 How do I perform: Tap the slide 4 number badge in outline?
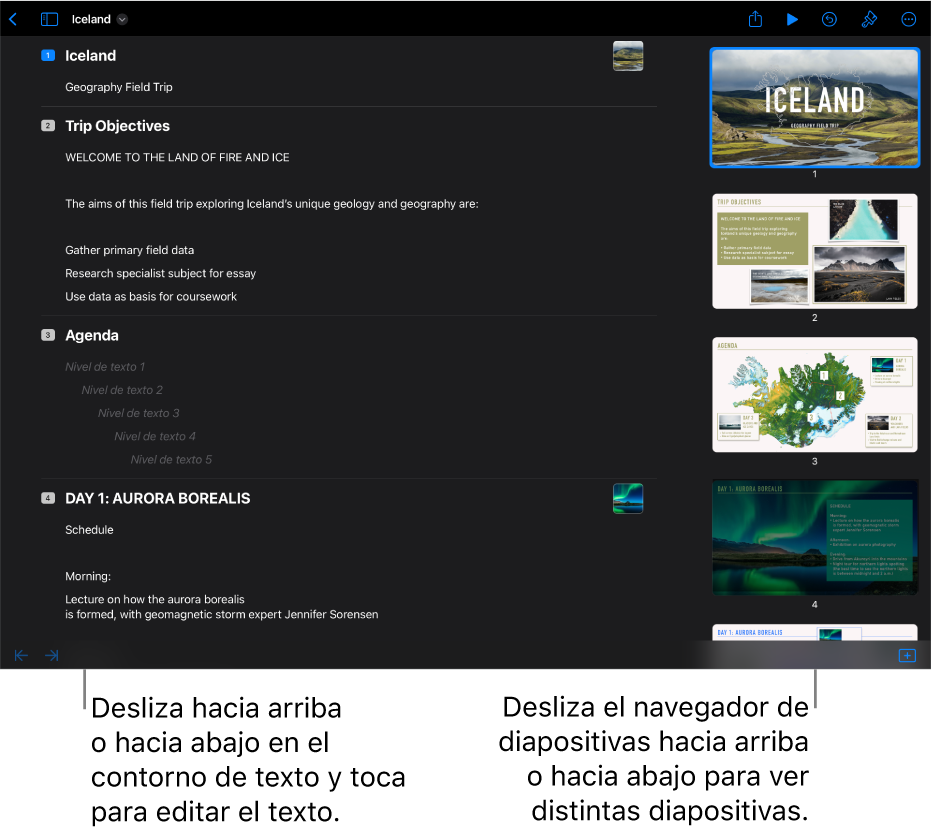coord(48,498)
